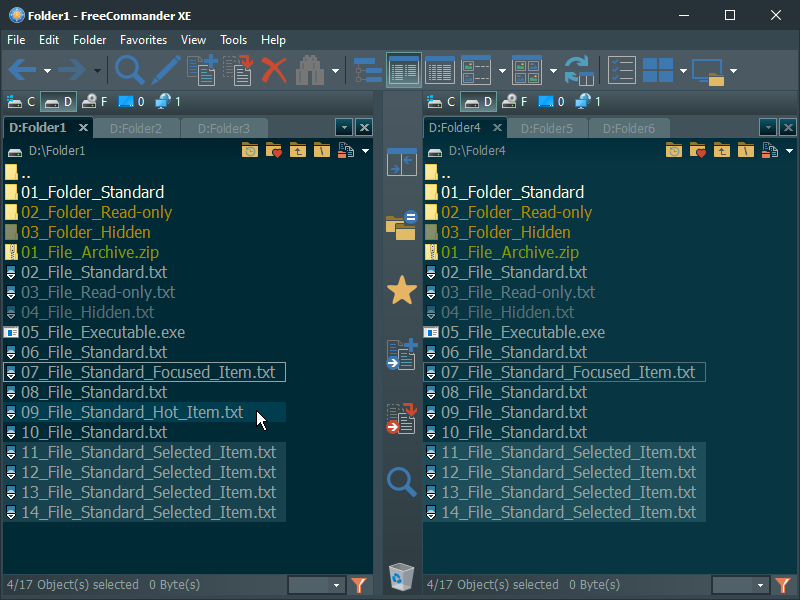Open the Recycle Bin icon at bottom

tap(401, 576)
